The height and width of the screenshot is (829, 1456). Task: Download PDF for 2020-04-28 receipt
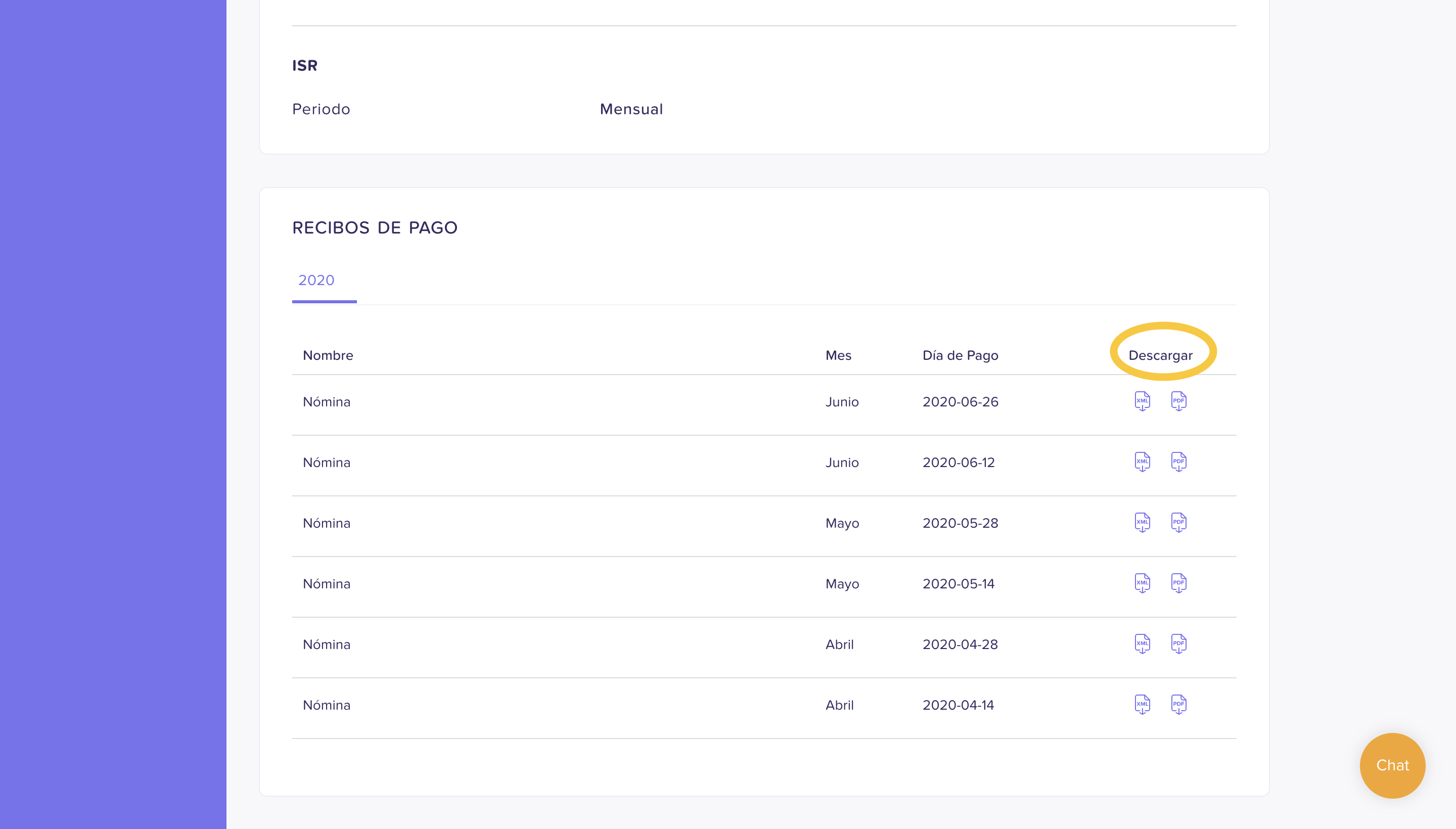pyautogui.click(x=1178, y=644)
